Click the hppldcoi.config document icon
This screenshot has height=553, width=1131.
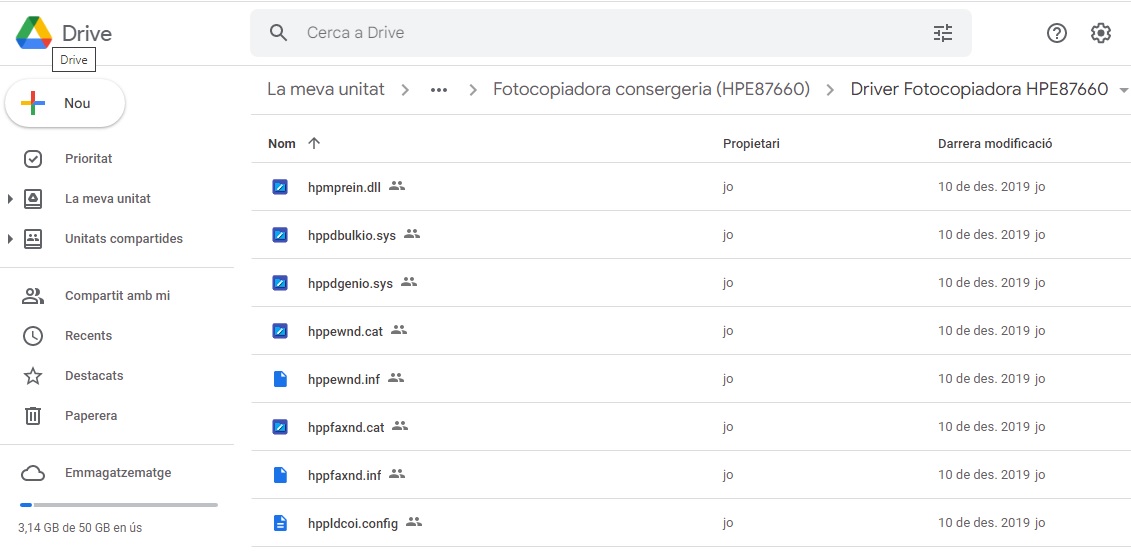[x=281, y=523]
